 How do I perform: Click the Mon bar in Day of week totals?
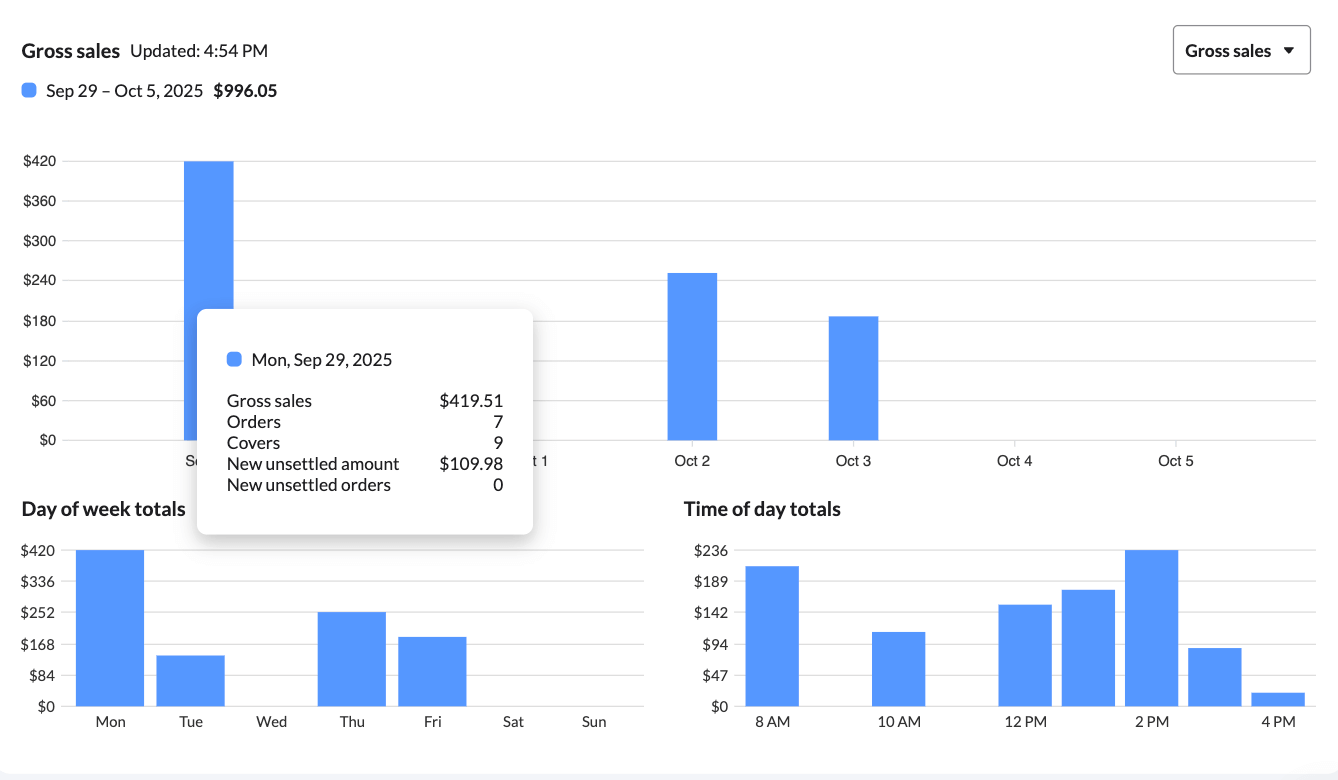pos(110,628)
